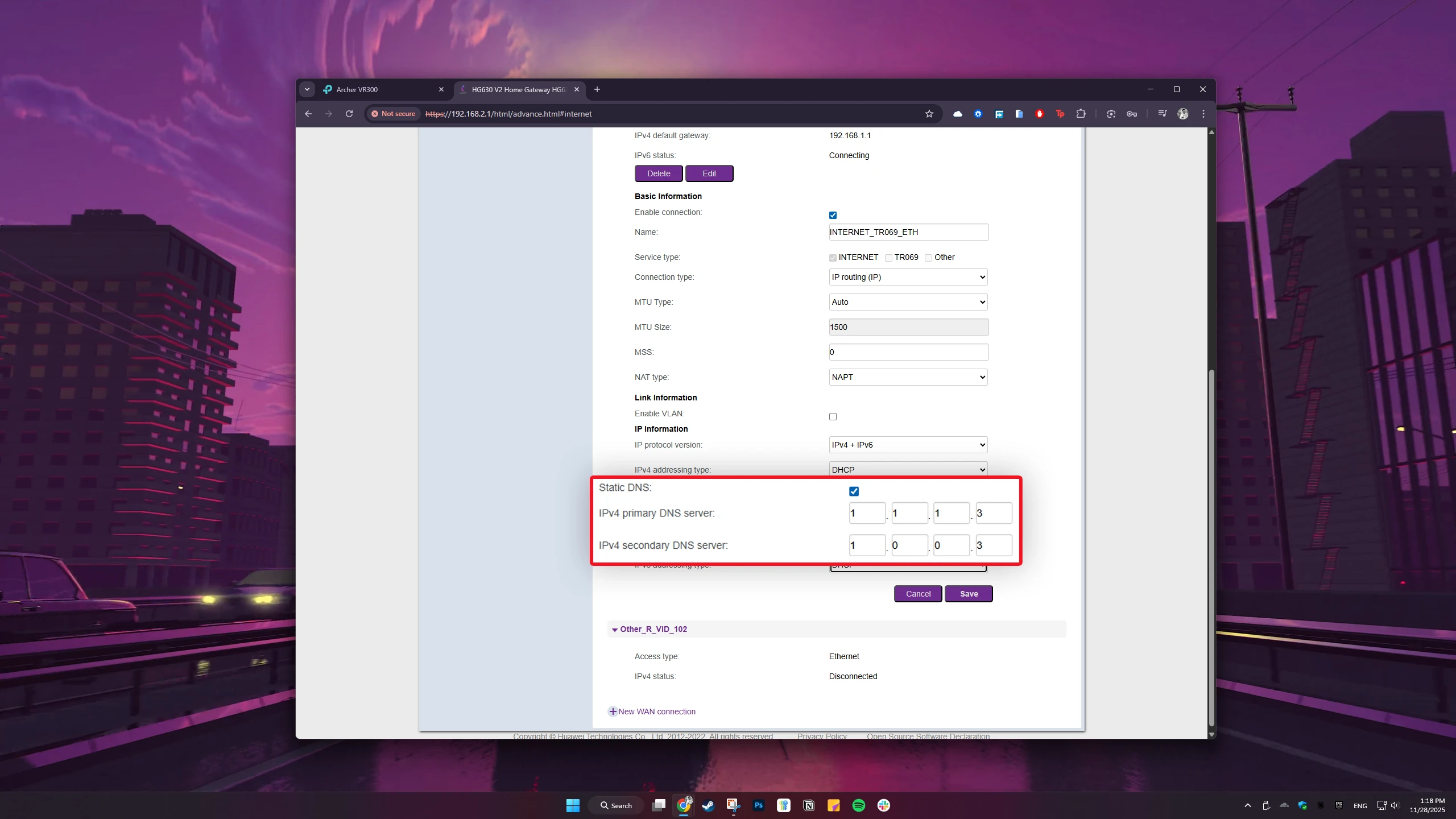Image resolution: width=1456 pixels, height=819 pixels.
Task: Open the Connection type dropdown
Action: point(908,277)
